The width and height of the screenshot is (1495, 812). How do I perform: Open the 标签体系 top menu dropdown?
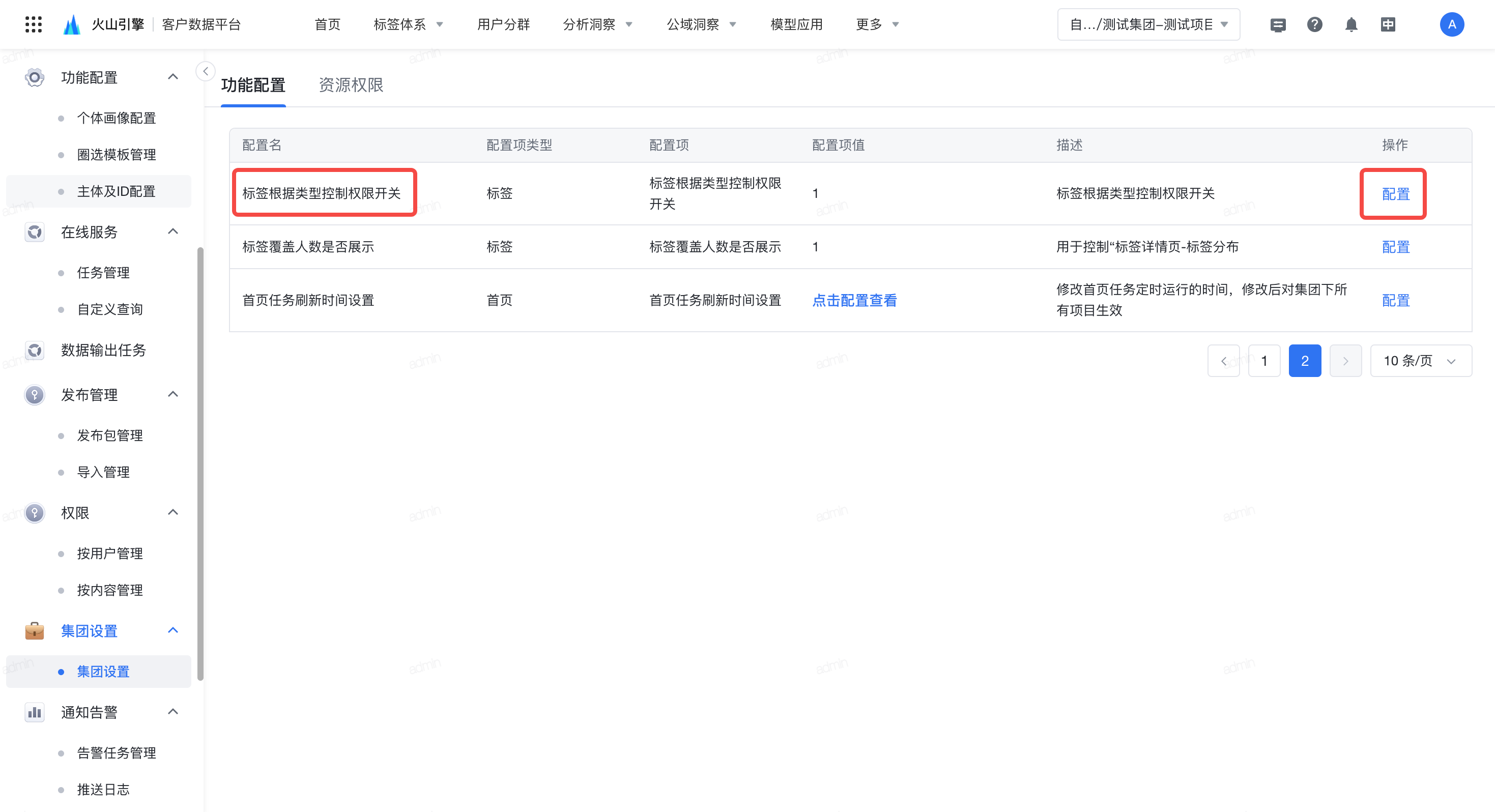(x=409, y=24)
